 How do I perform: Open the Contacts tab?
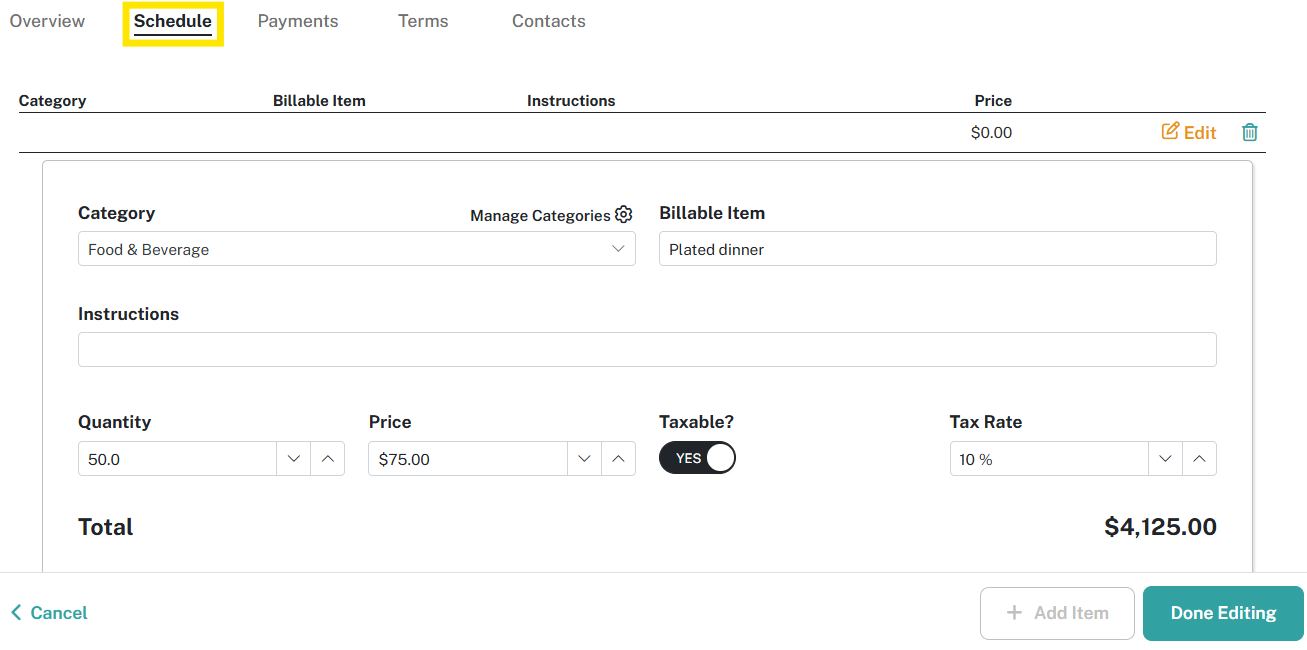(x=549, y=21)
